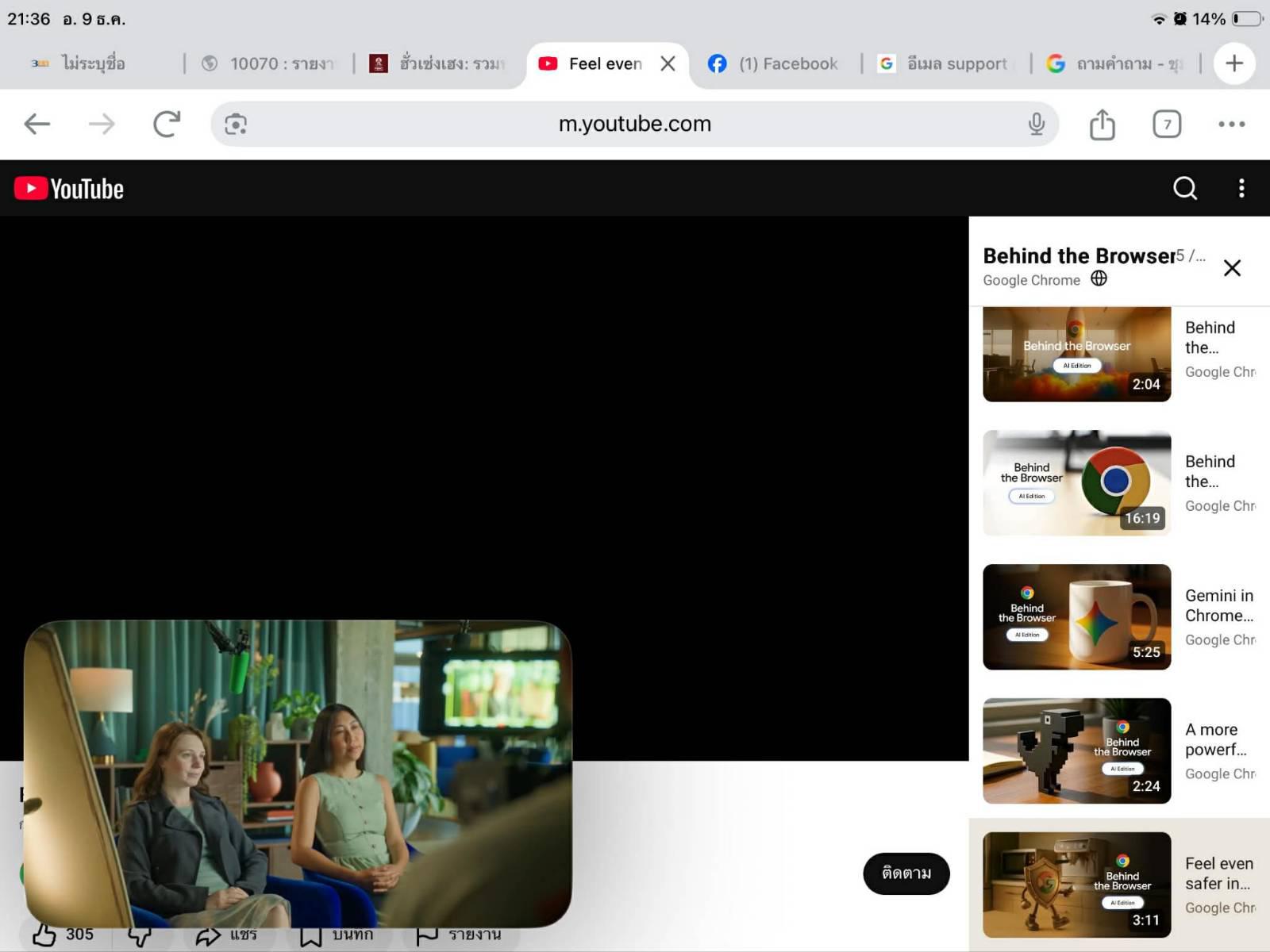Screen dimensions: 1270x952
Task: Open the Google Chrome channel link in playlist
Action: coord(1031,280)
